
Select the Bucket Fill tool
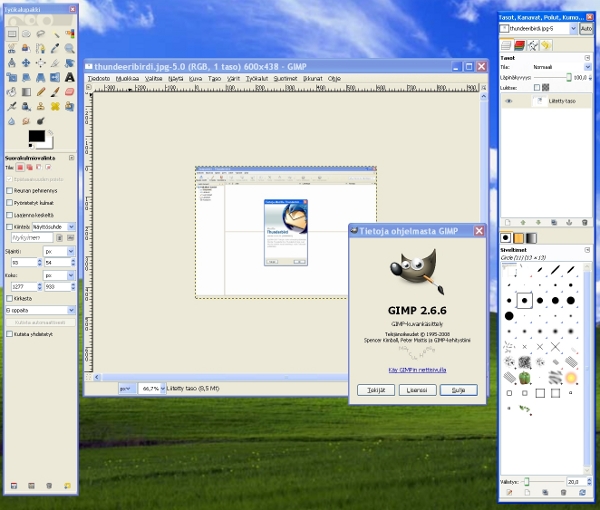click(12, 92)
